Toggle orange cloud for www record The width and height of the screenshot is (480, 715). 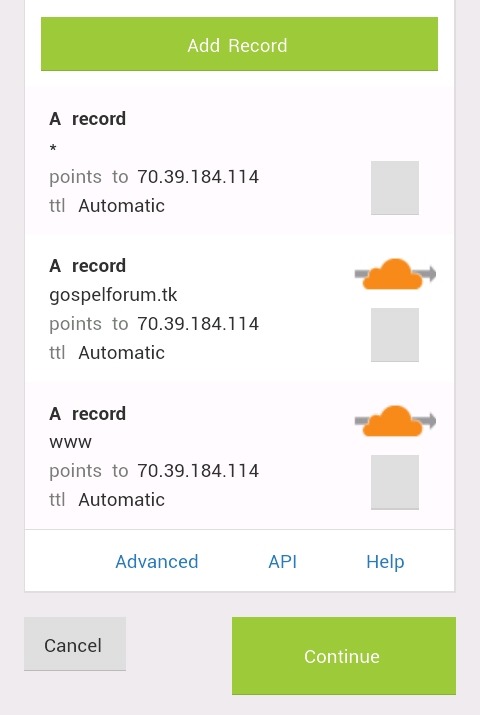click(395, 421)
